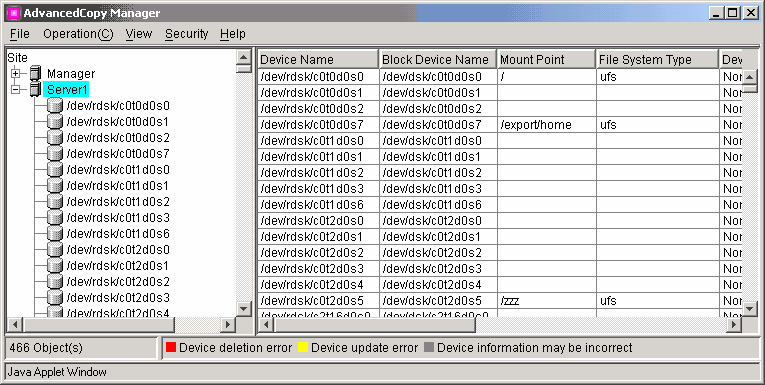This screenshot has height=385, width=765.
Task: Click gray Device information may be incorrect swatch
Action: pos(429,347)
